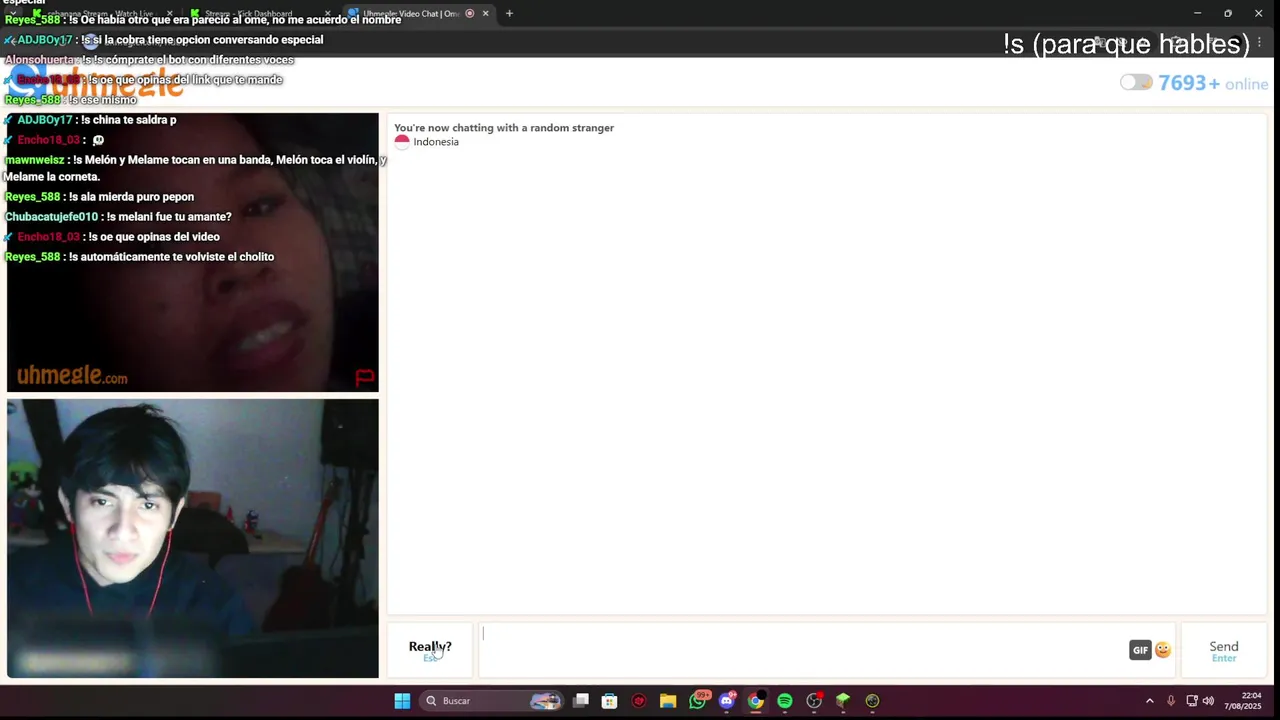Open Discord from the taskbar
The image size is (1280, 720).
[727, 701]
